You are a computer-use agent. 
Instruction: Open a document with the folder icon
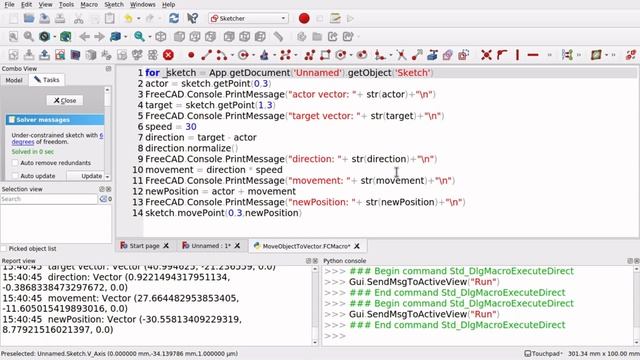(x=29, y=18)
